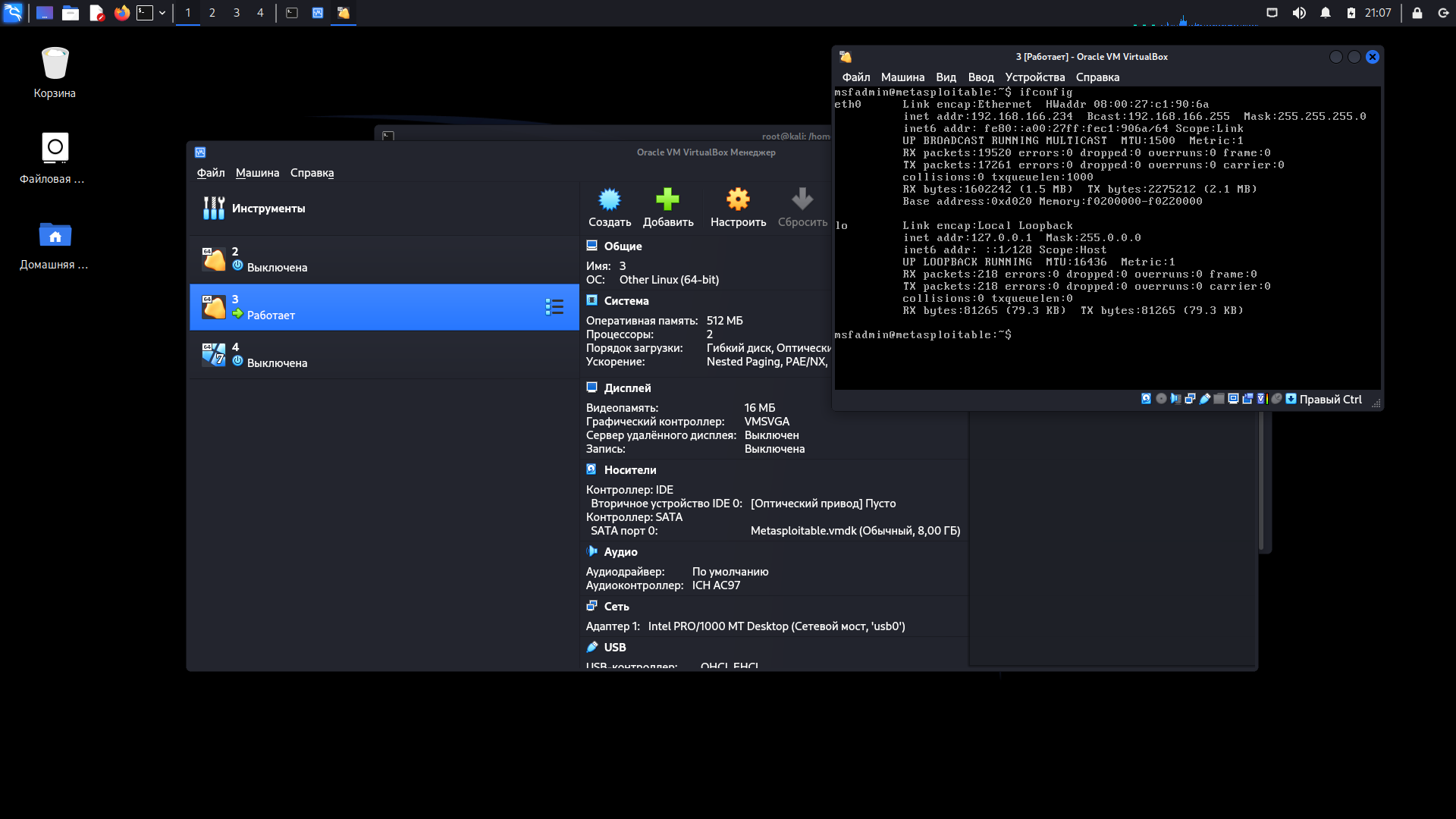The height and width of the screenshot is (819, 1456).
Task: Click hard disk indicator in VM status bar
Action: (1146, 399)
